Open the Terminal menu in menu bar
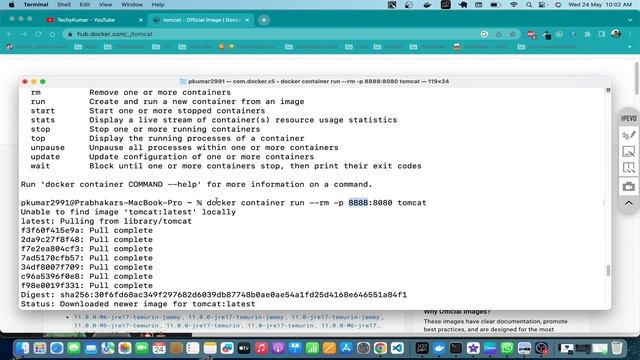 coord(36,4)
